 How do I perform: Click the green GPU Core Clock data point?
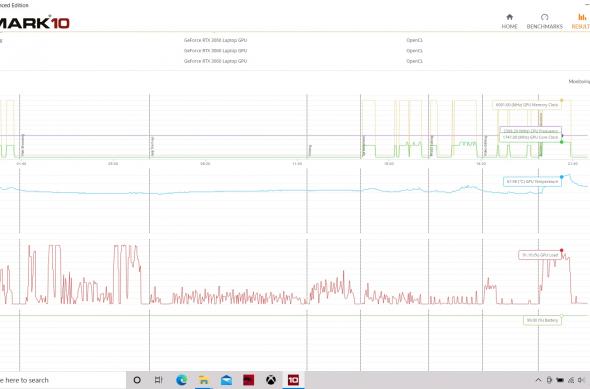(x=562, y=142)
